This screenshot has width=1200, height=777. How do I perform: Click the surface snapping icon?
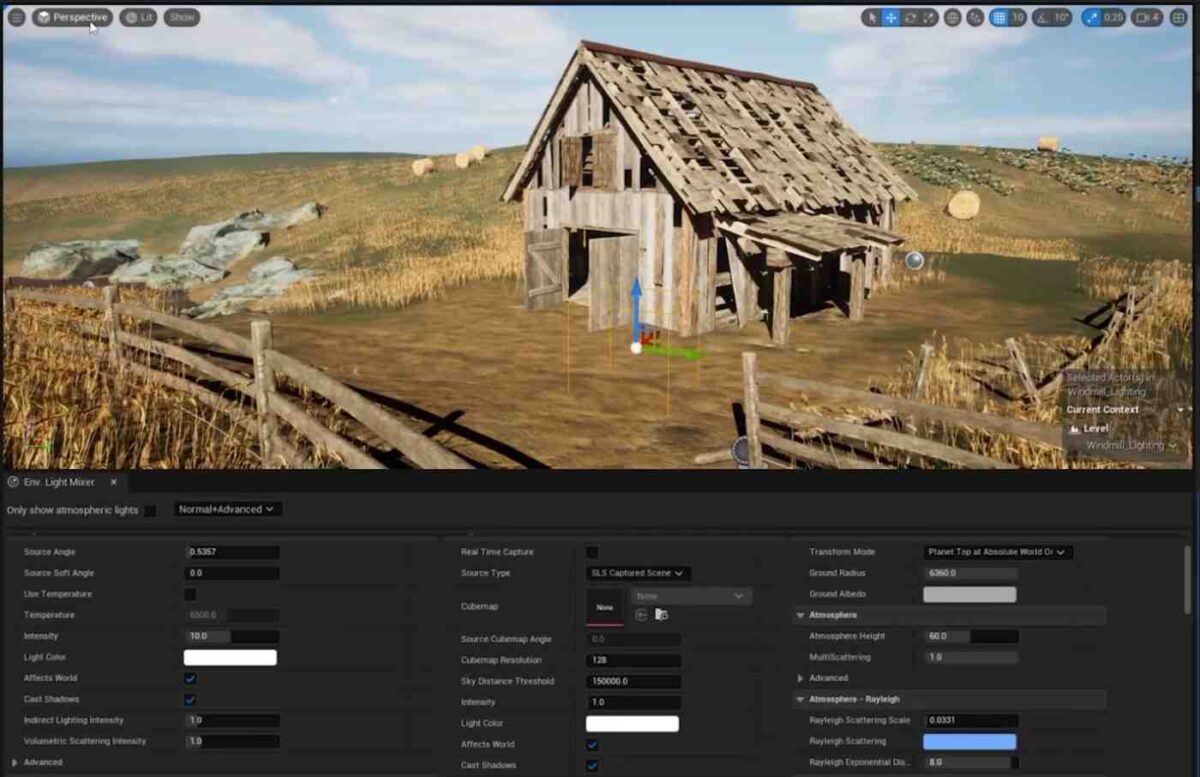pyautogui.click(x=976, y=17)
